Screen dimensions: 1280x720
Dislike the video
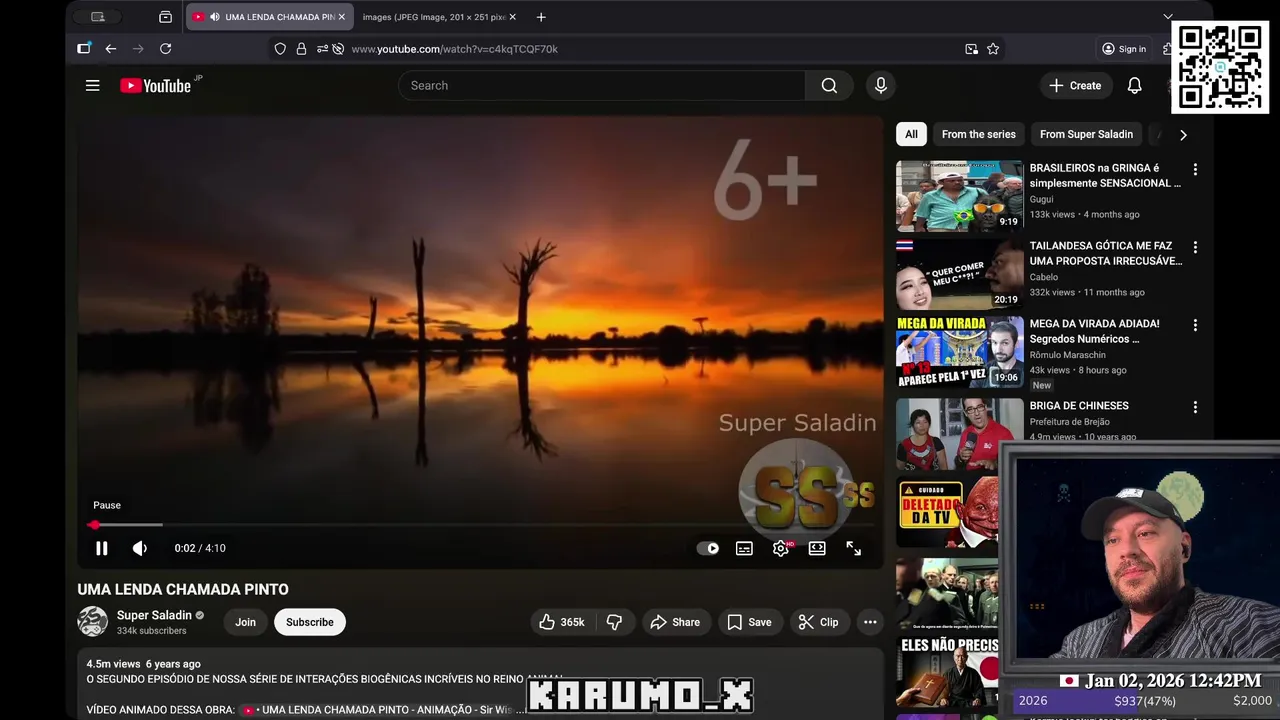tap(614, 622)
